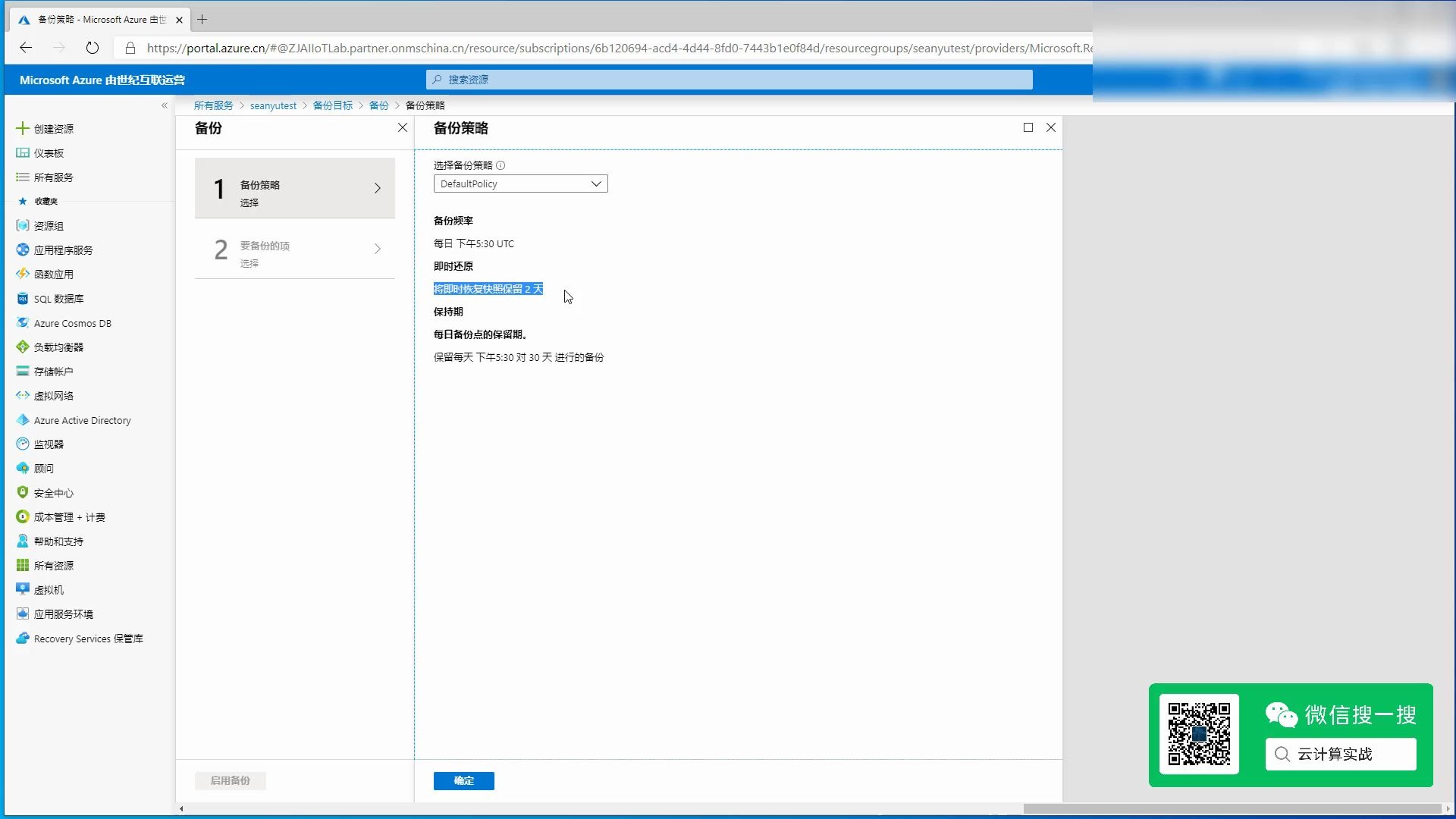Open 资源组 icon in sidebar
This screenshot has height=819, width=1456.
[23, 225]
